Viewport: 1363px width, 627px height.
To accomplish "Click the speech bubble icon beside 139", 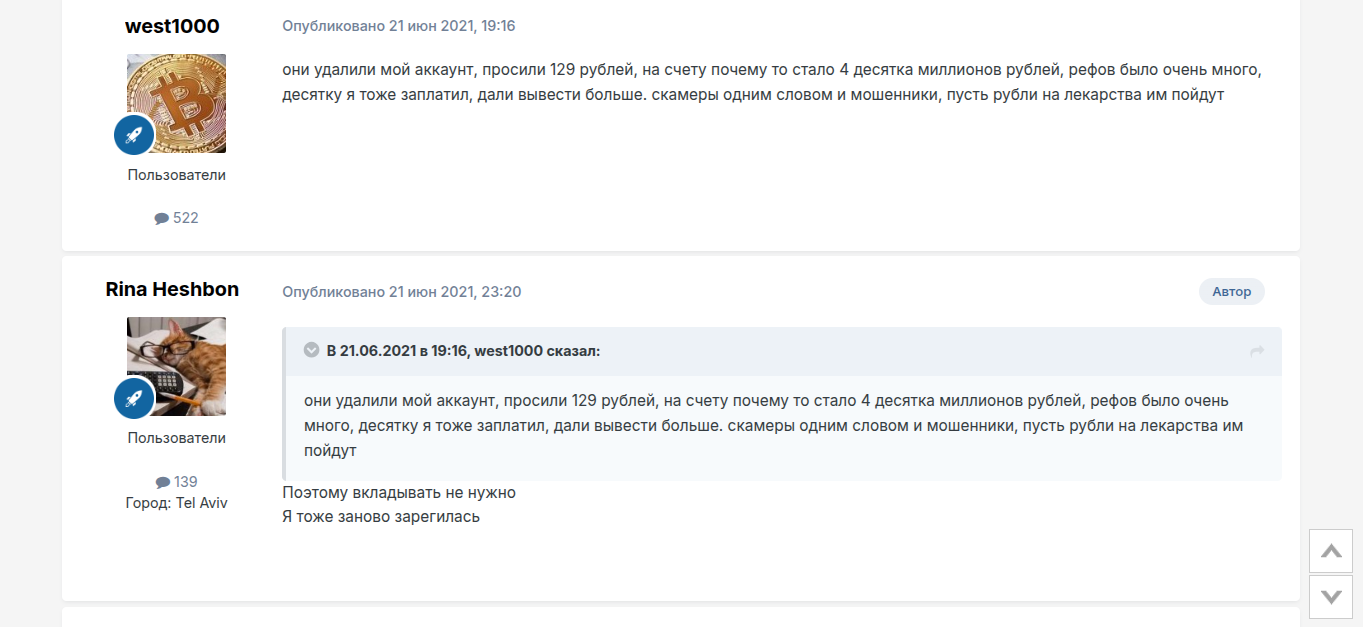I will click(x=163, y=482).
